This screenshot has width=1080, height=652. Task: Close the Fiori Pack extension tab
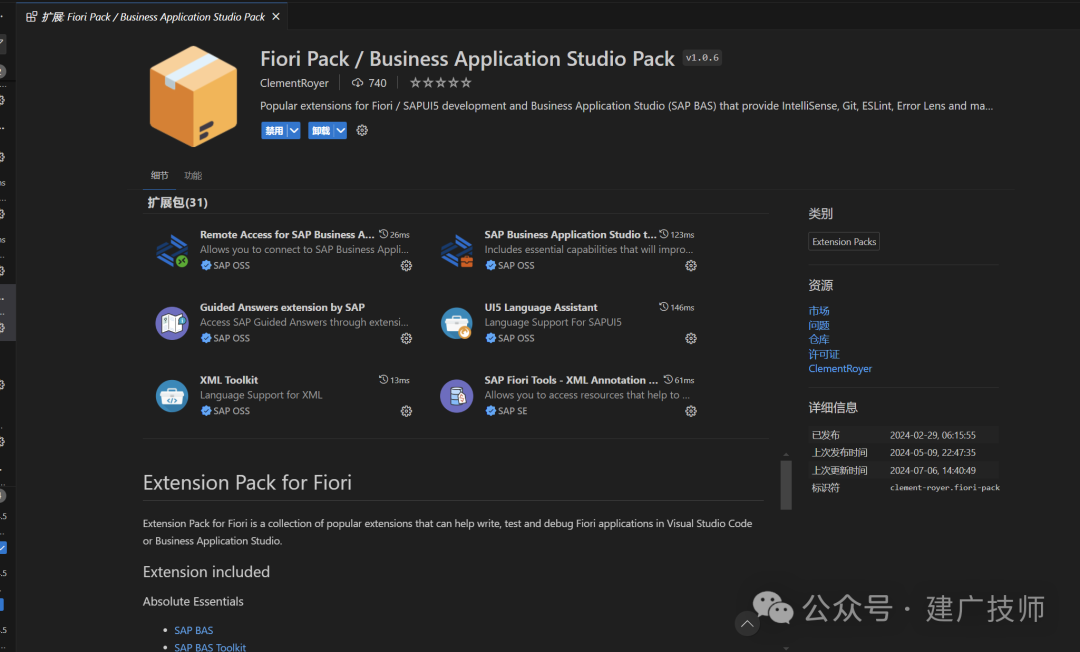click(x=276, y=17)
